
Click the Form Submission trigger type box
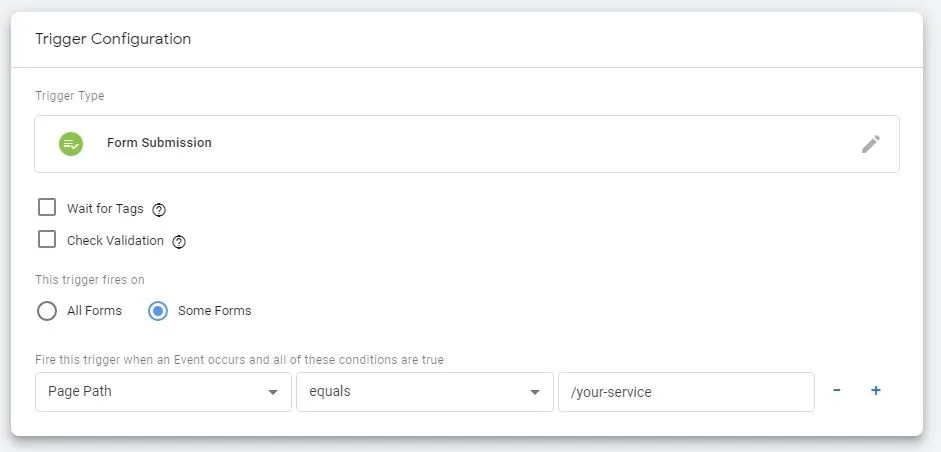tap(467, 144)
